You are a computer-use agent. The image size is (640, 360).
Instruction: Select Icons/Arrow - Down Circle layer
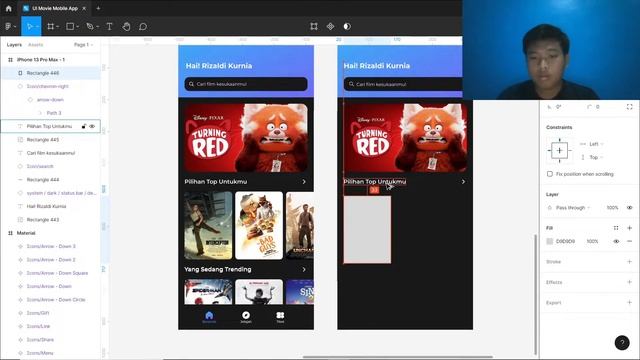tap(56, 300)
